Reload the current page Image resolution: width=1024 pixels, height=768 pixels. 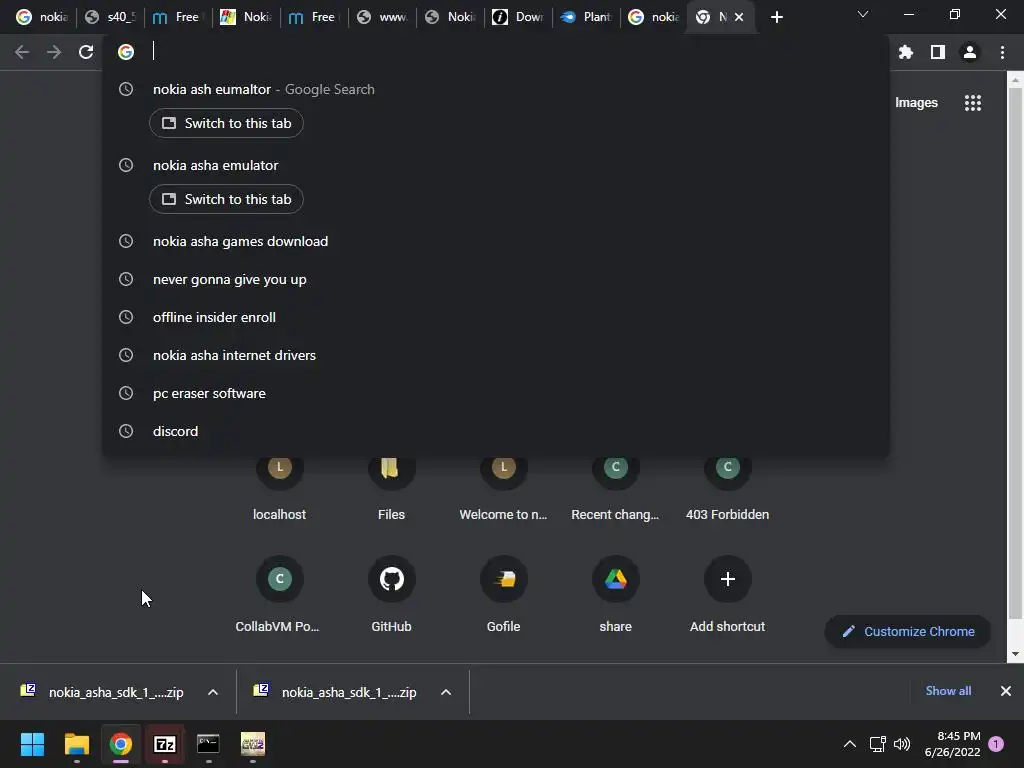coord(86,52)
